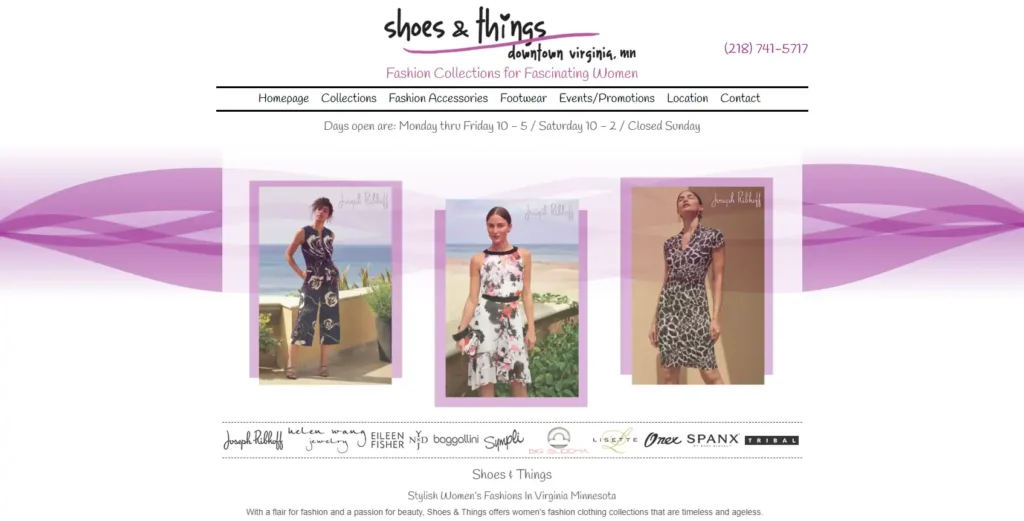Image resolution: width=1024 pixels, height=521 pixels.
Task: Call the (218) 741-5717 phone link
Action: click(766, 48)
